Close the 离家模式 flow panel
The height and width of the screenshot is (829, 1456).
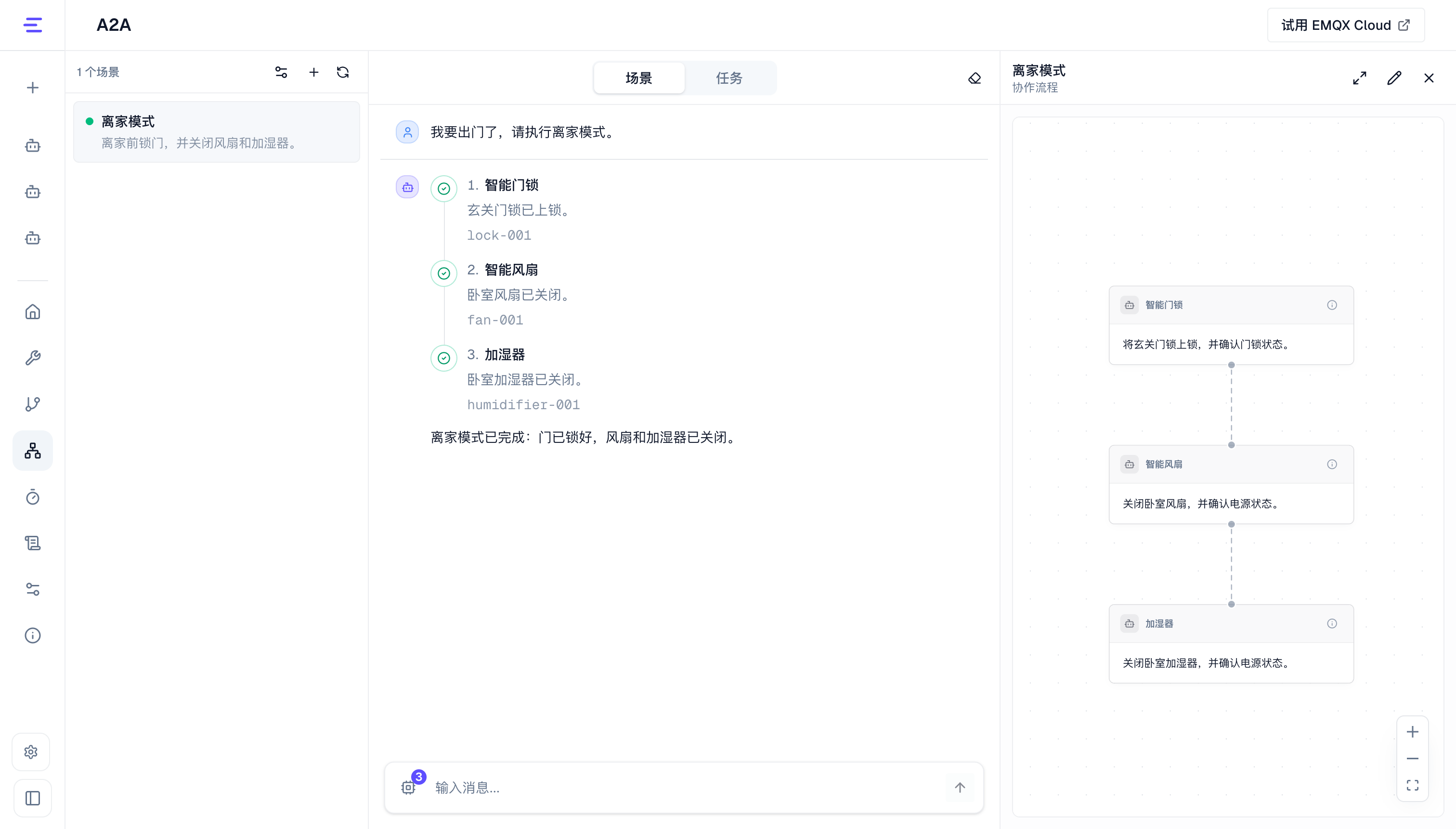[x=1429, y=78]
